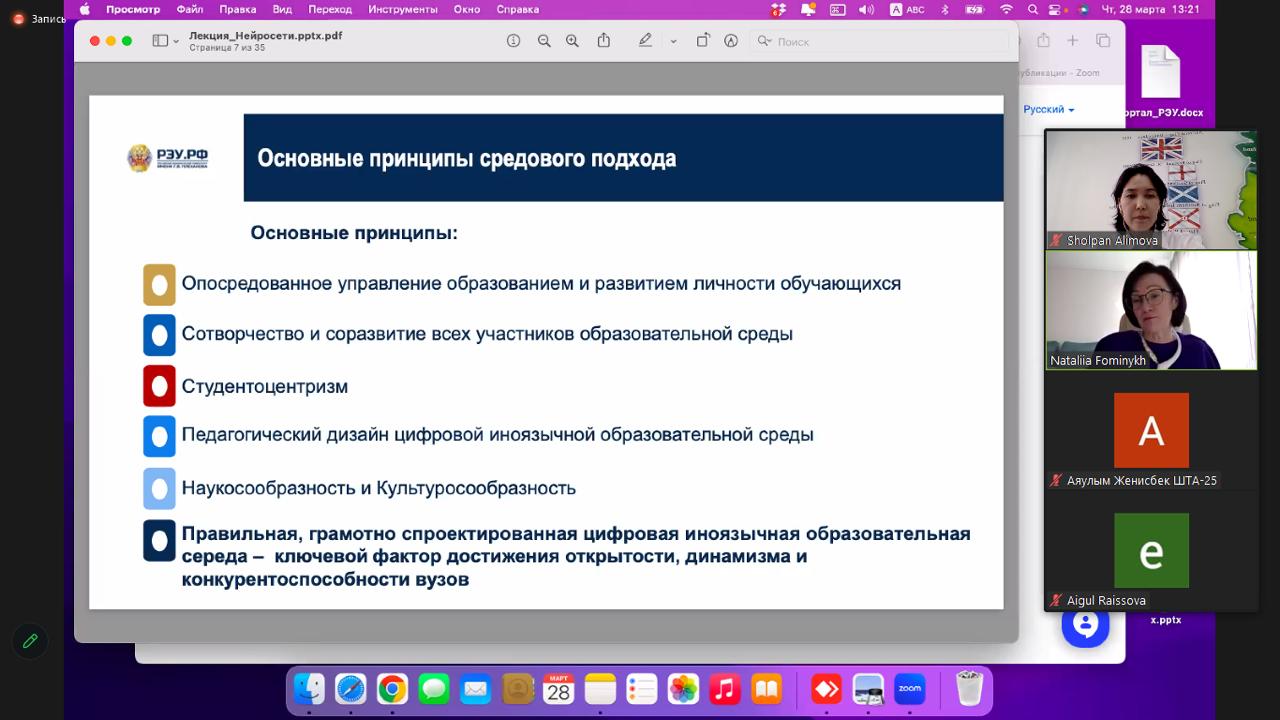Viewport: 1280px width, 720px height.
Task: Activate the markup pen highlight tool
Action: coord(645,41)
